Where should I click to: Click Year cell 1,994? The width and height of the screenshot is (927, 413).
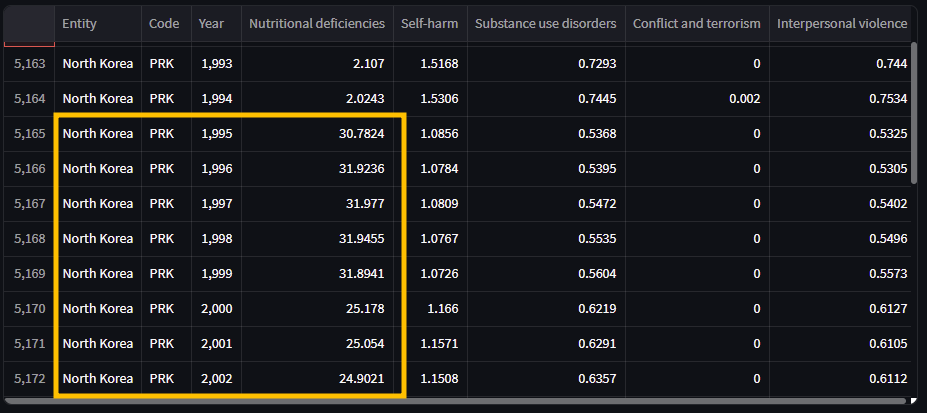coord(216,99)
